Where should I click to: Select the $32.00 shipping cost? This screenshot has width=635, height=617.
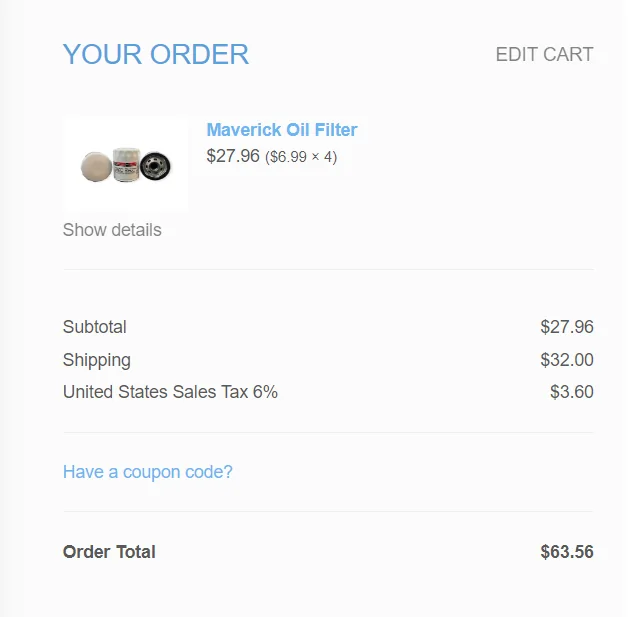coord(567,360)
